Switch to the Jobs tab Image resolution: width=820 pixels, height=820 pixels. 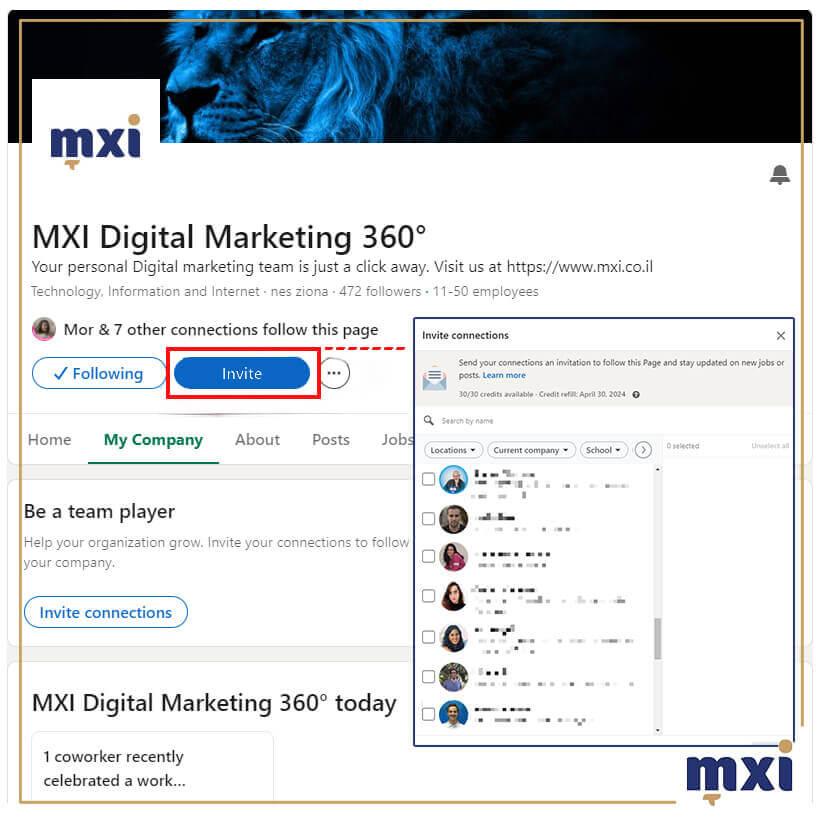tap(397, 440)
